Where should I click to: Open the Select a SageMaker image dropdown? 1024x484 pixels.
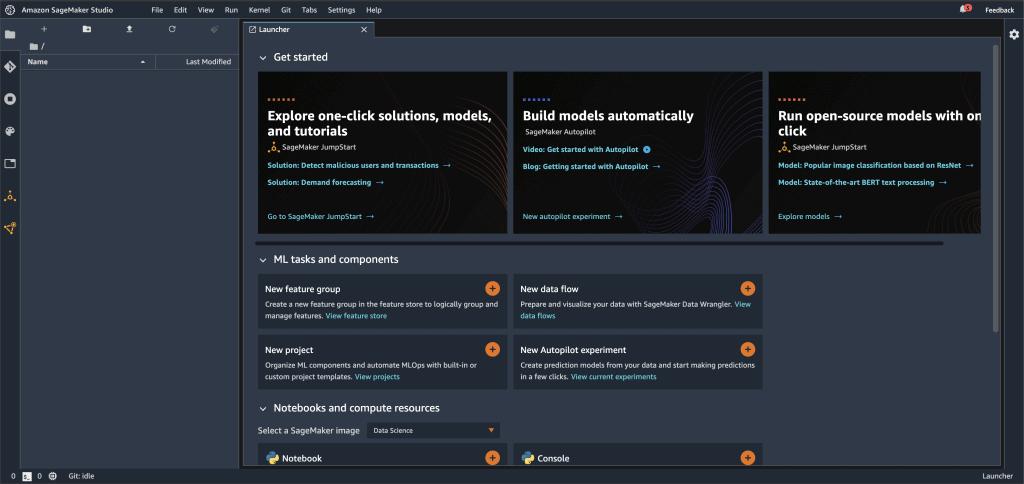433,430
